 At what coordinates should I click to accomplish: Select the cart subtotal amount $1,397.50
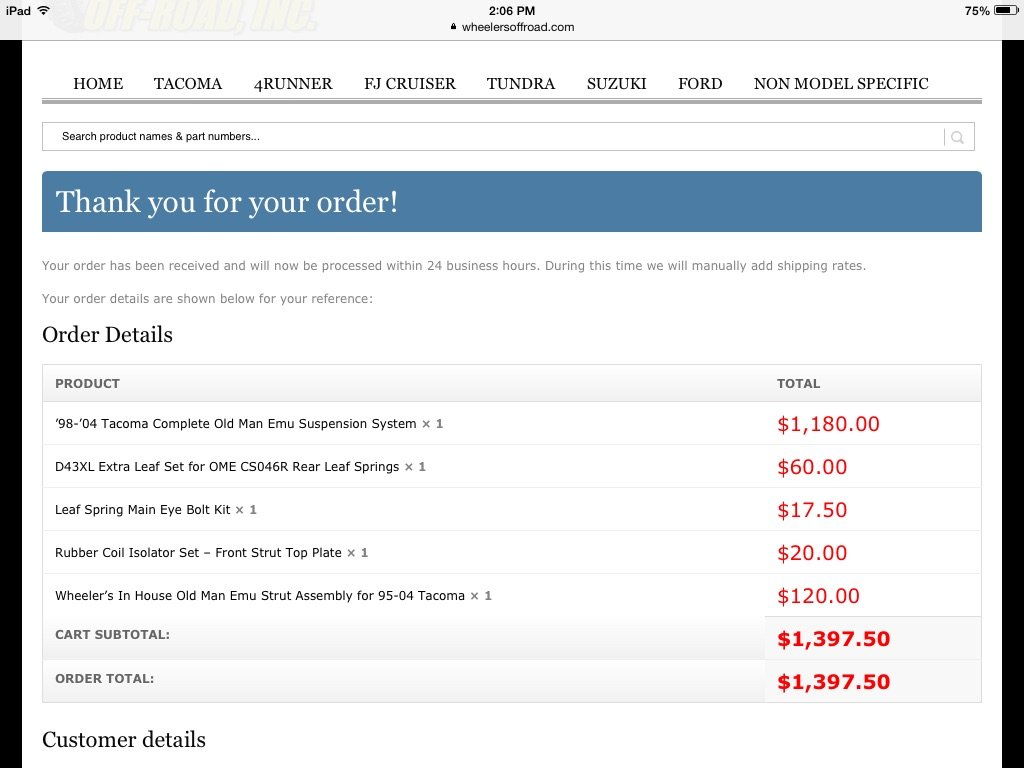[x=833, y=639]
